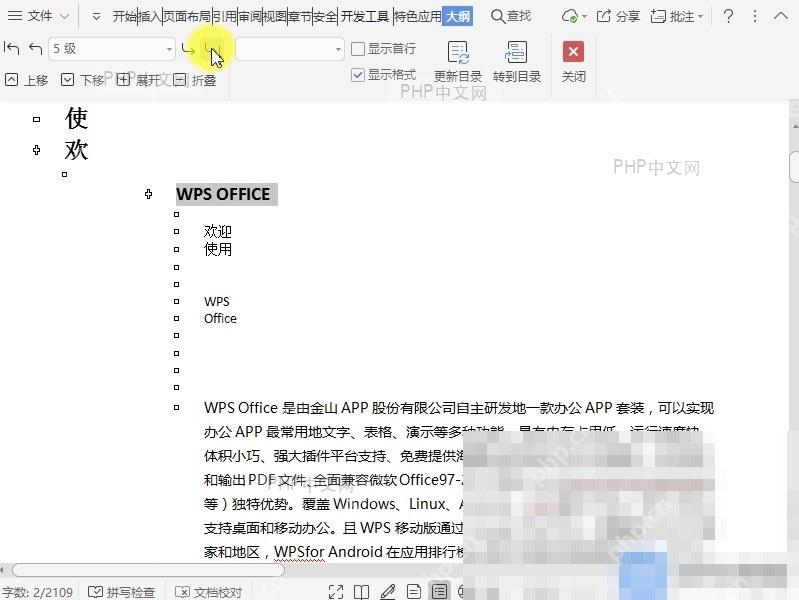
Task: Open the 章节 tab
Action: pyautogui.click(x=300, y=16)
